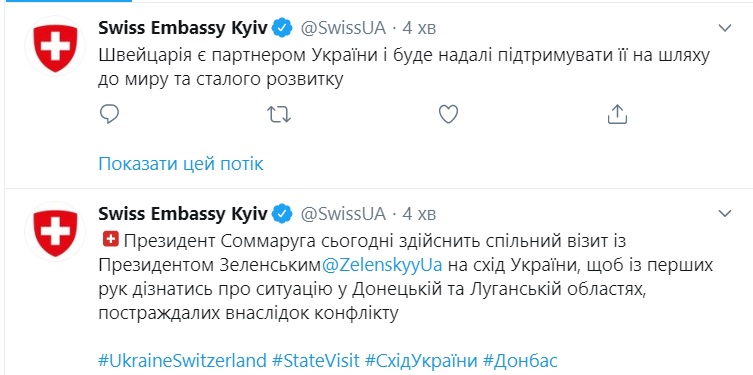This screenshot has height=375, width=753.
Task: Open the @ZelenskyyUa mention link
Action: [381, 265]
